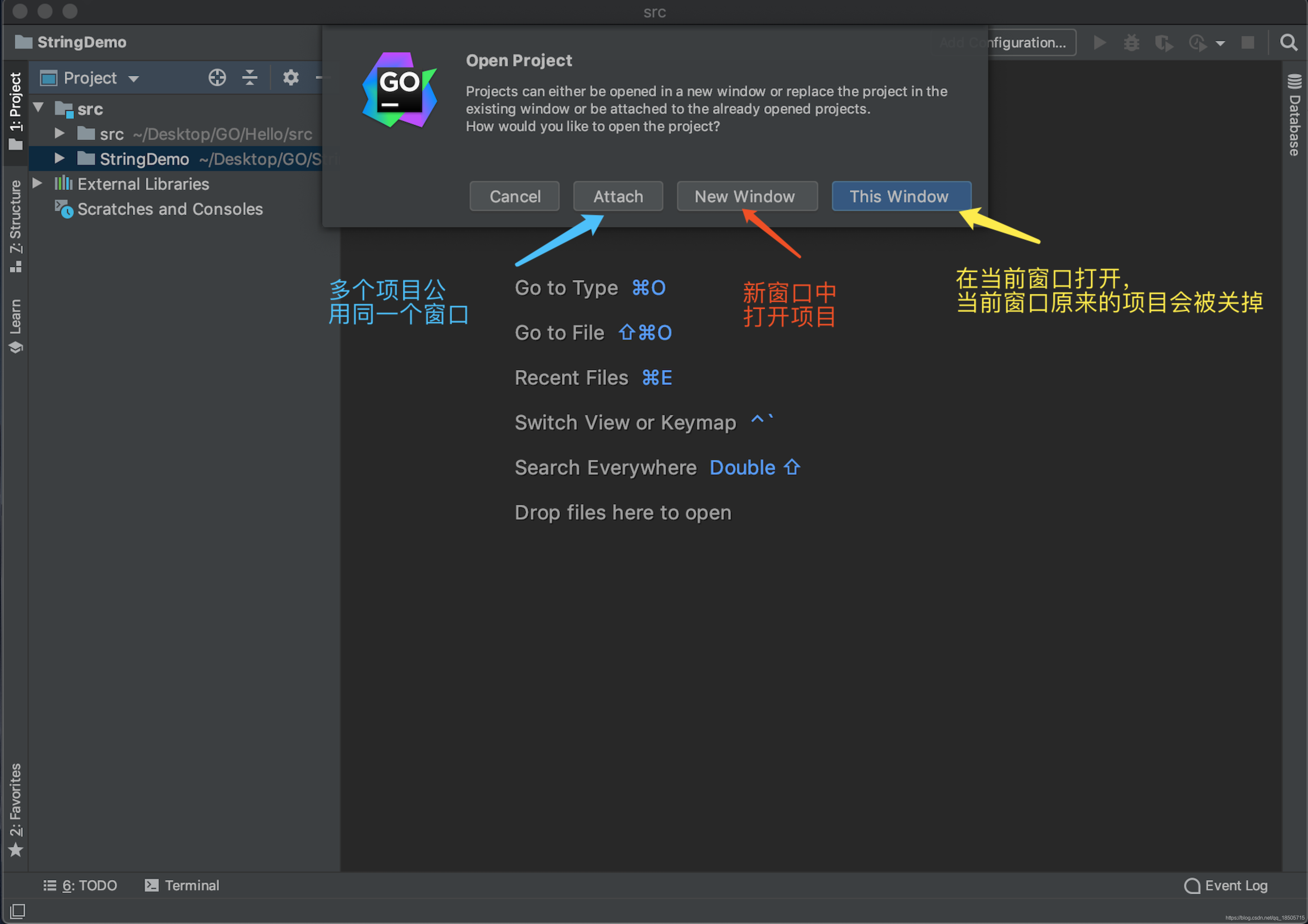Expand the StringDemo folder tree node
Viewport: 1308px width, 924px height.
(x=59, y=158)
